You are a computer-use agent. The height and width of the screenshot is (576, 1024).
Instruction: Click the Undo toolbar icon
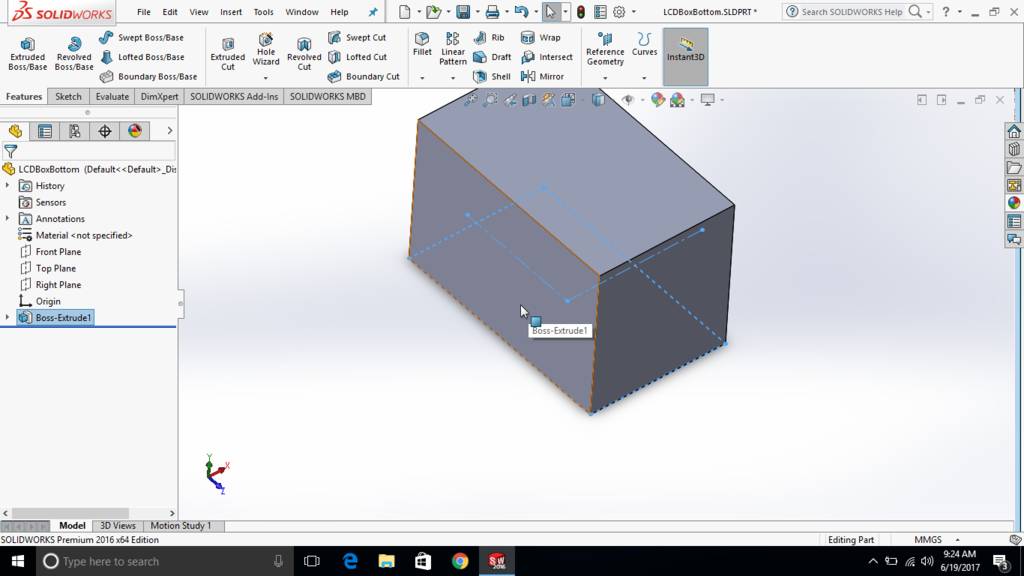[x=521, y=12]
